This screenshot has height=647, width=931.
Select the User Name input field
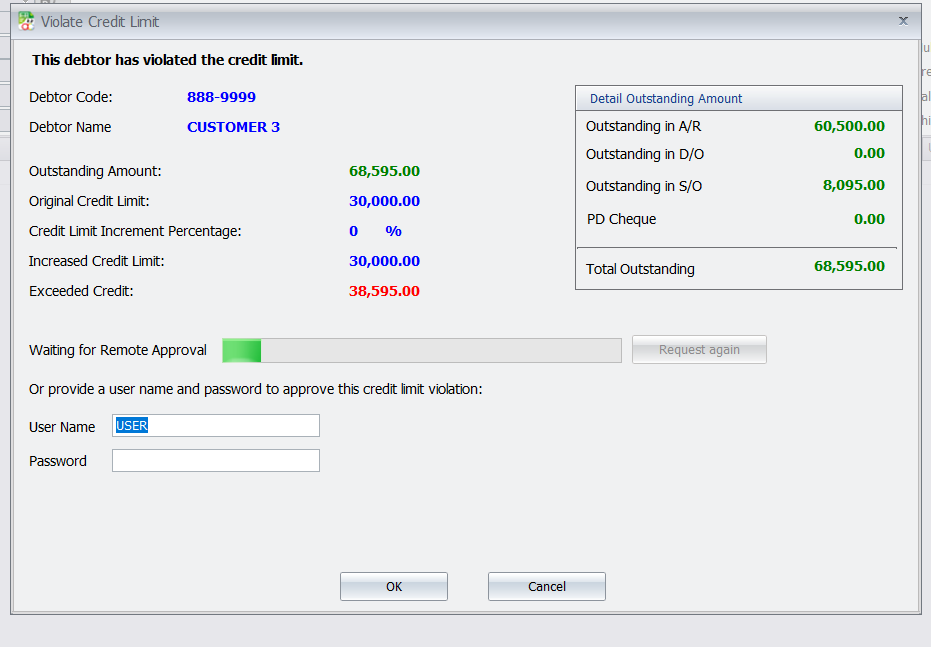215,425
